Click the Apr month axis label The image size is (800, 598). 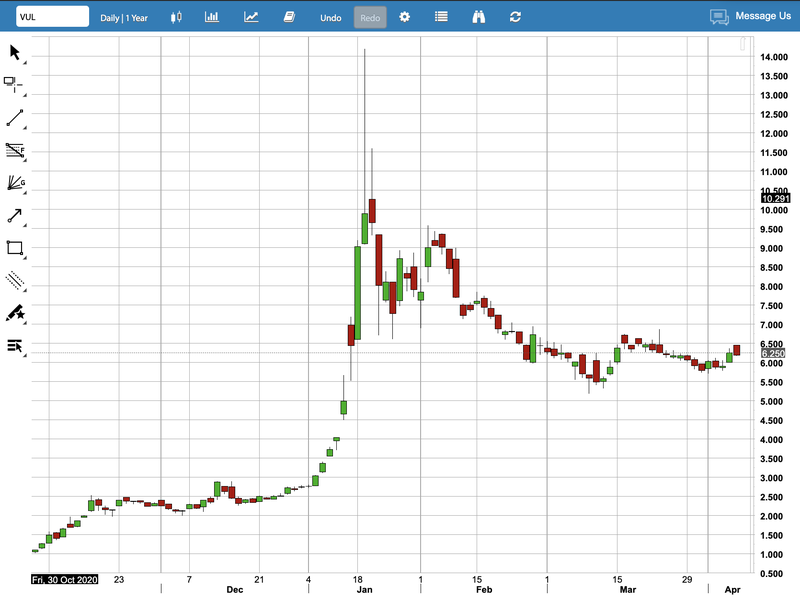click(x=732, y=589)
